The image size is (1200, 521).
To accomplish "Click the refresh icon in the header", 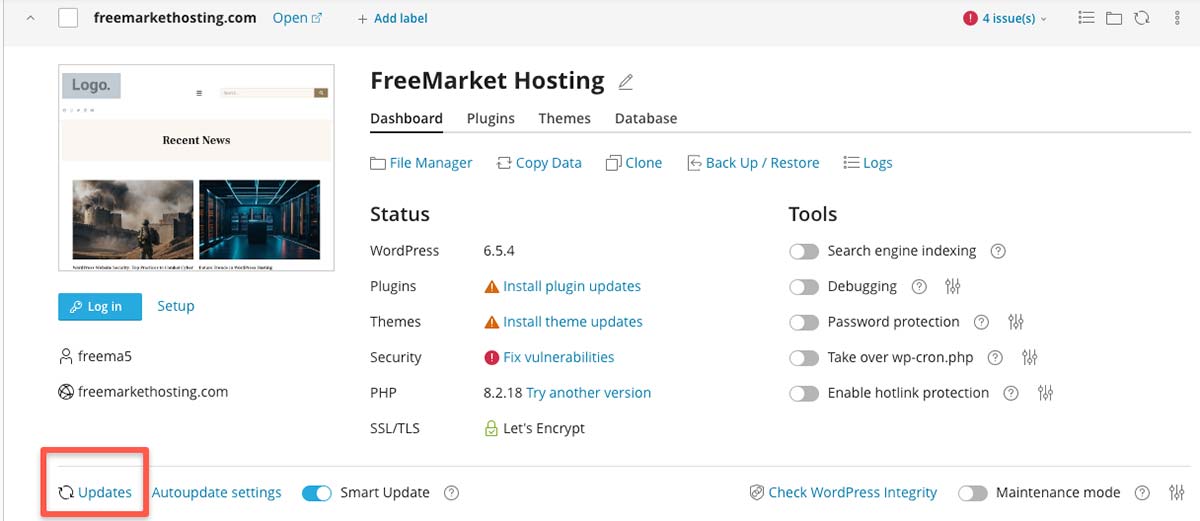I will pyautogui.click(x=1141, y=18).
